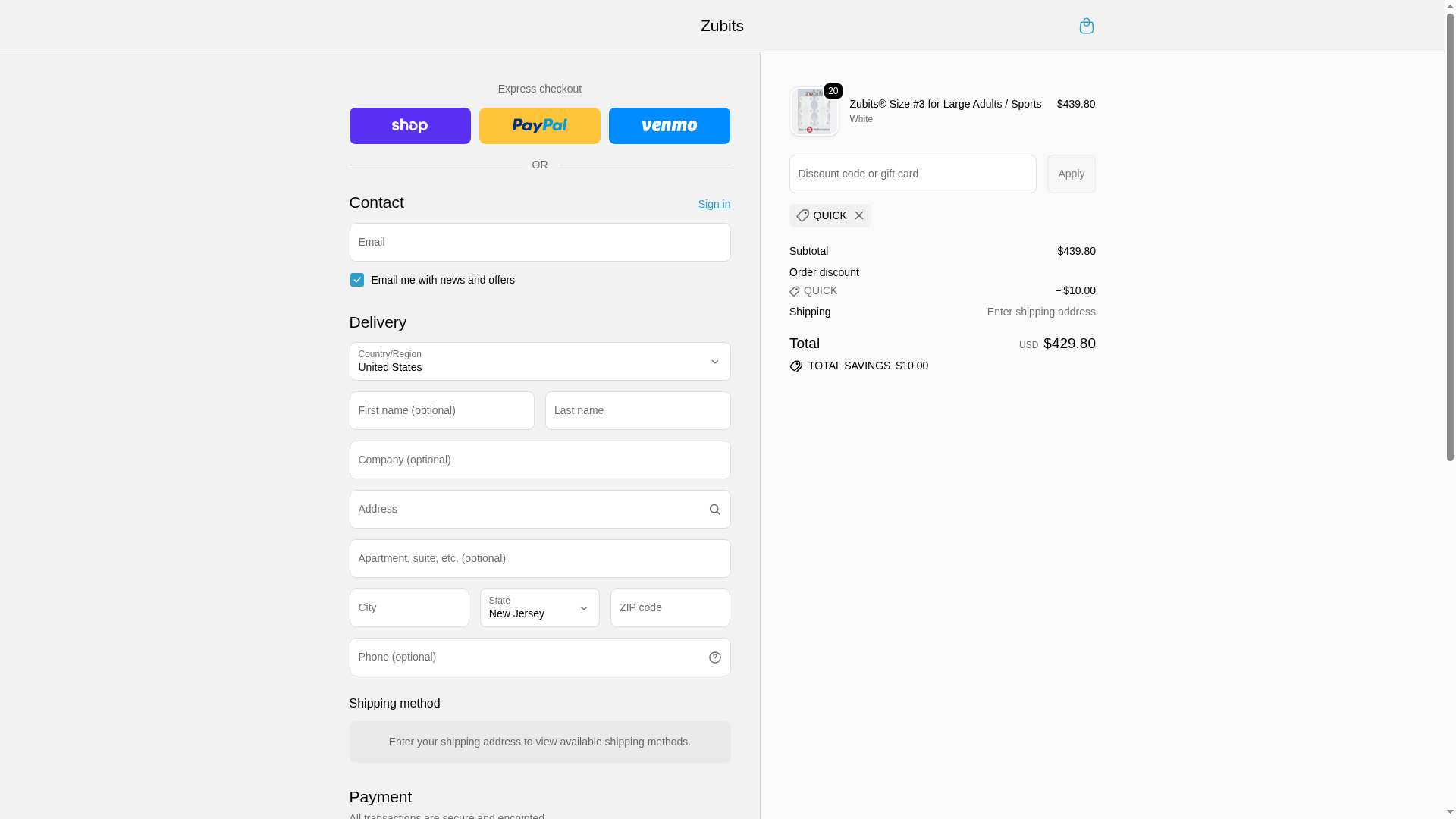Expand the State dropdown showing New Jersey
1456x819 pixels.
[x=539, y=608]
